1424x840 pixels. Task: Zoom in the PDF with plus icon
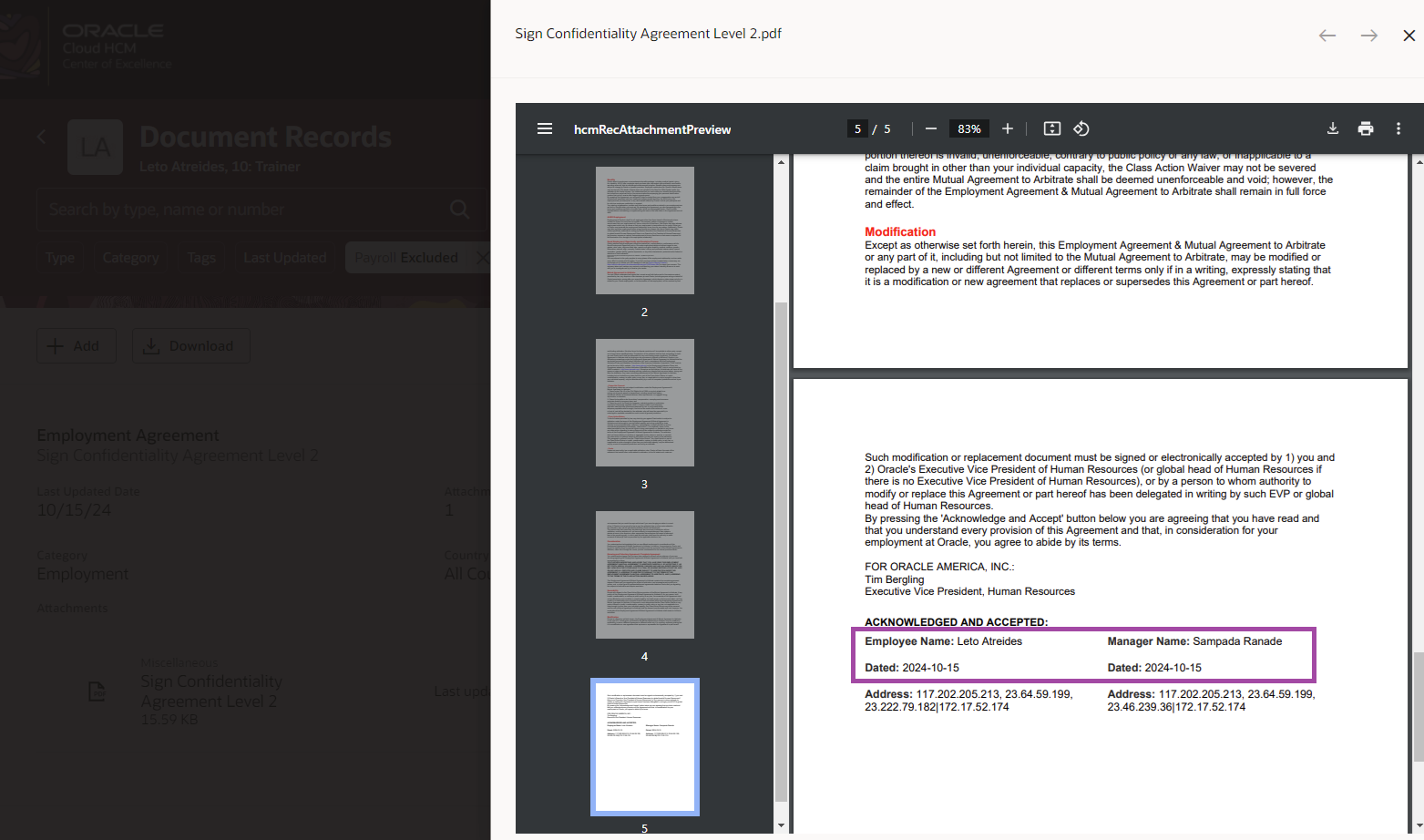pos(1008,128)
